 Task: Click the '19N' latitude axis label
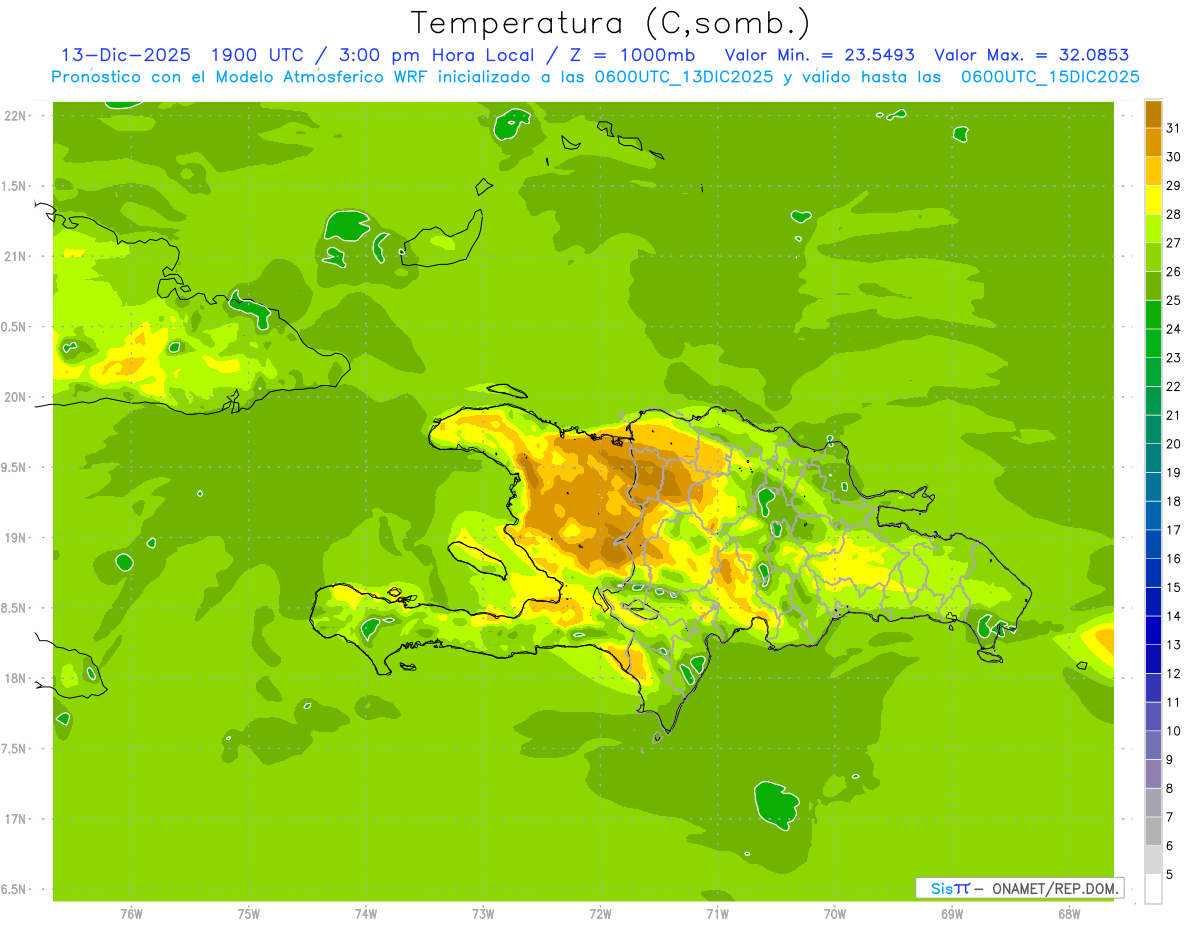14,538
